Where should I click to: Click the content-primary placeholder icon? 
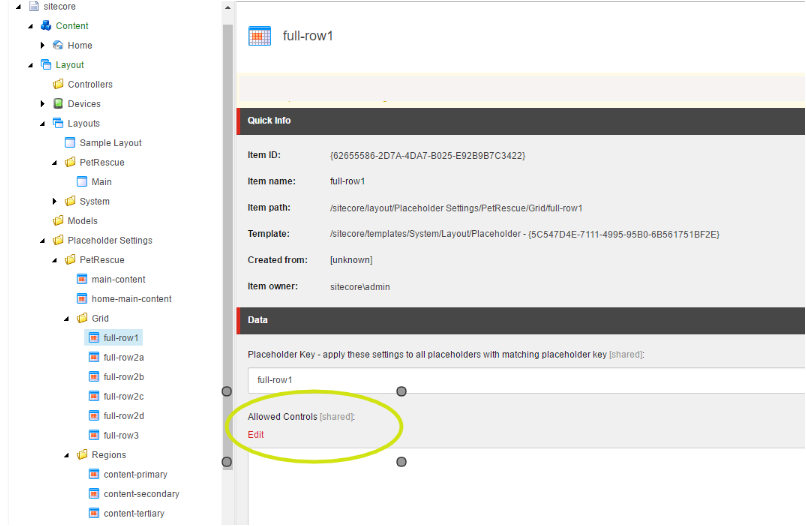[94, 474]
